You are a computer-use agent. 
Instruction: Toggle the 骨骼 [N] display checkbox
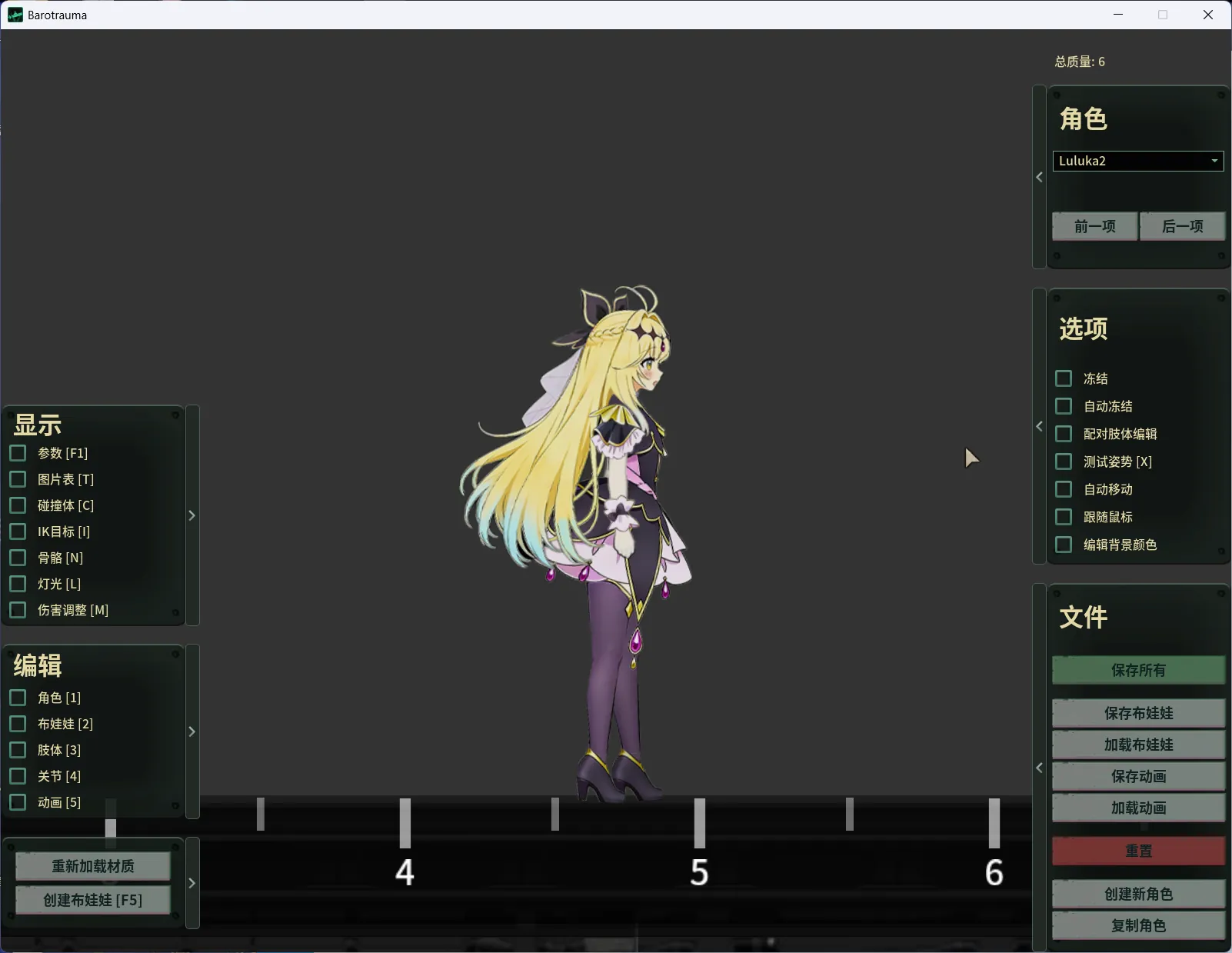click(18, 558)
